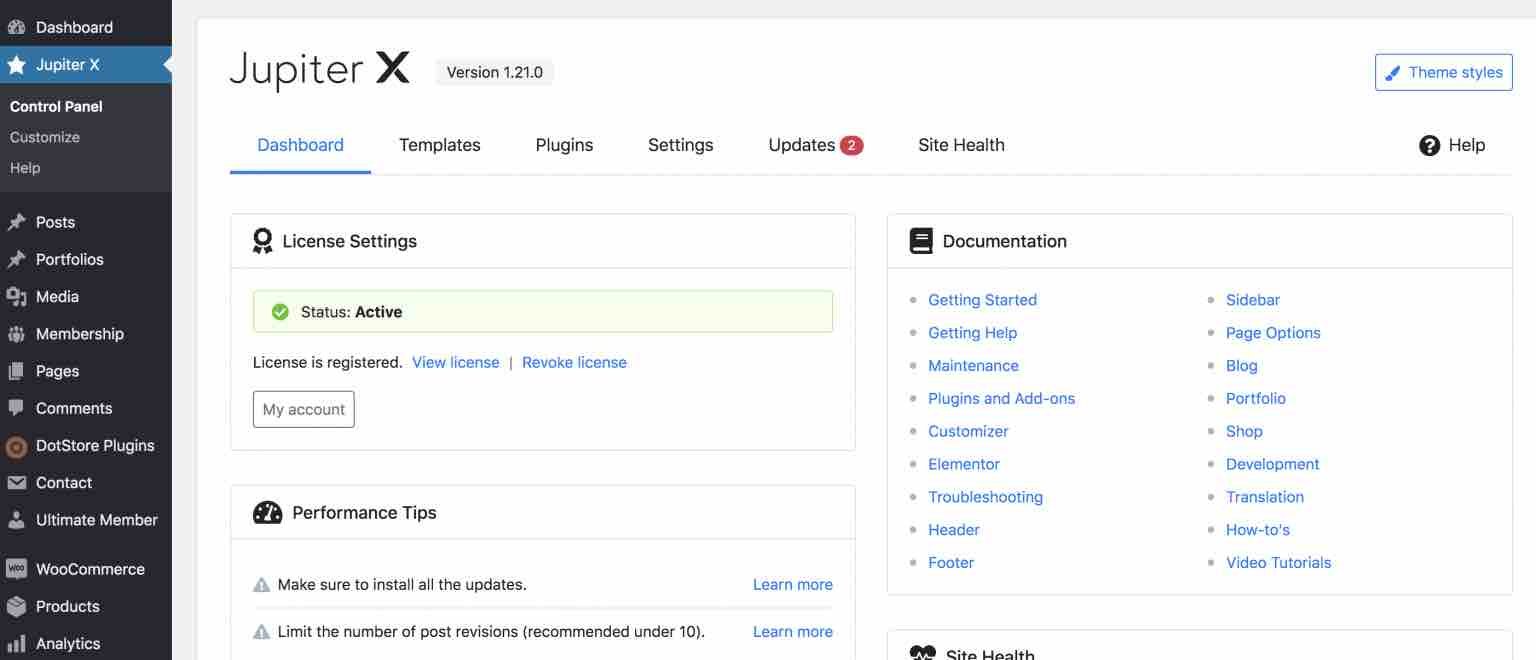Click the Dashboard gauge icon in sidebar
1536x660 pixels.
tap(16, 27)
